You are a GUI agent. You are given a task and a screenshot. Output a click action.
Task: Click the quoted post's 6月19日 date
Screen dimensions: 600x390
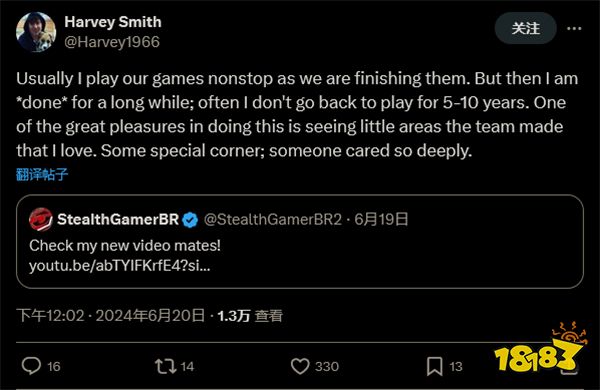click(x=381, y=219)
